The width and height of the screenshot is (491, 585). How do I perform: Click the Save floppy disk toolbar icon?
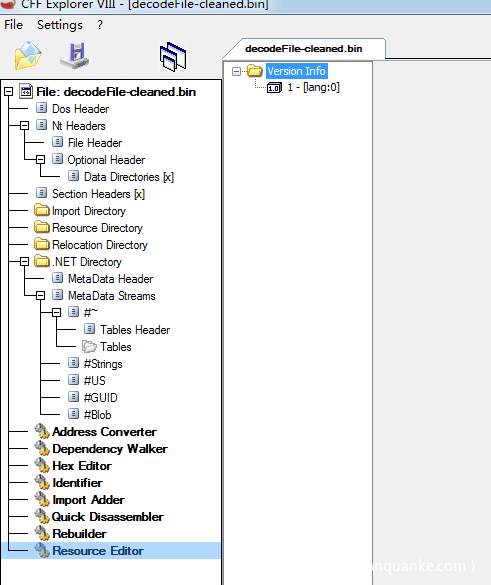75,56
